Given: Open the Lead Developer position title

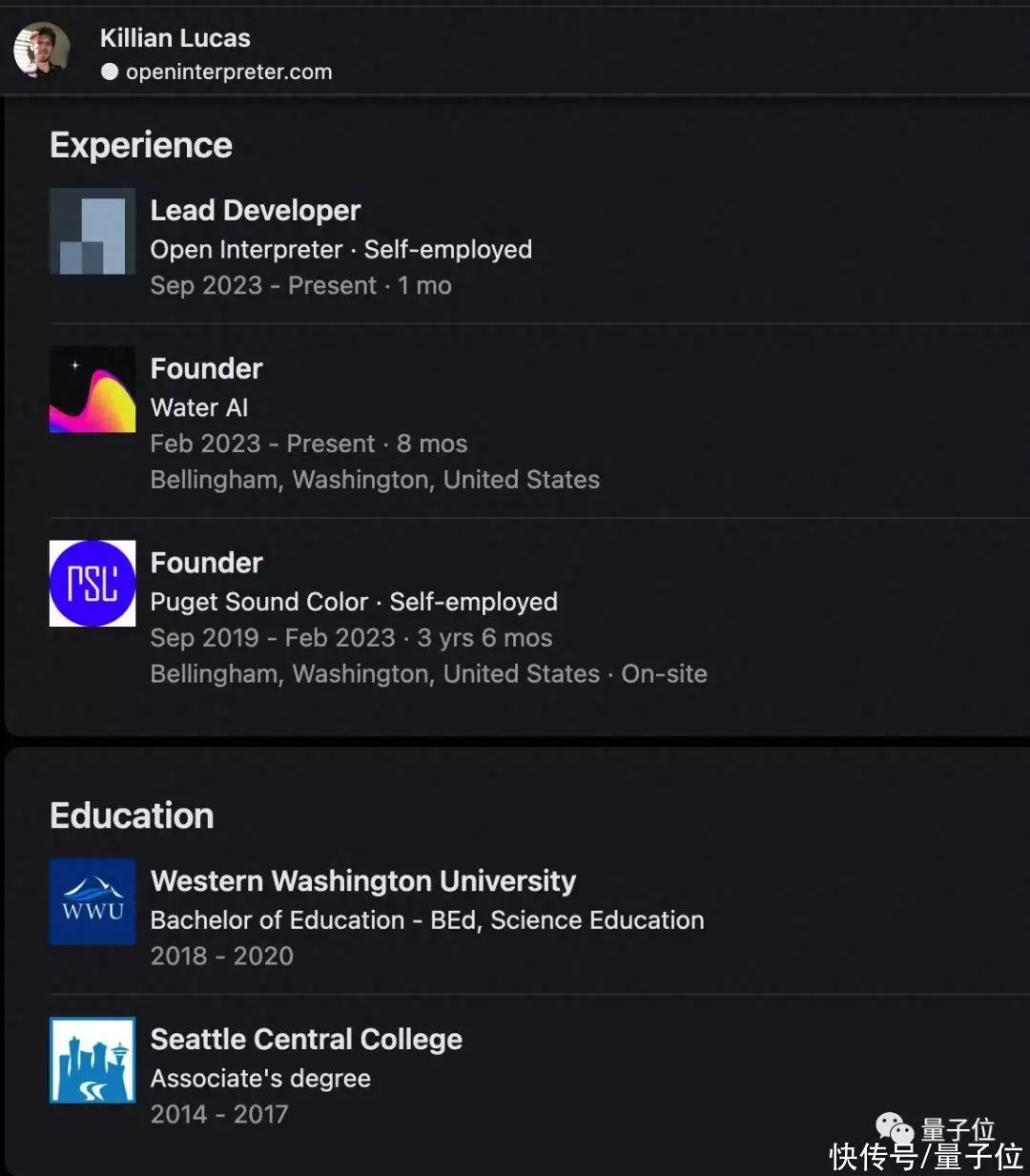Looking at the screenshot, I should pyautogui.click(x=256, y=210).
